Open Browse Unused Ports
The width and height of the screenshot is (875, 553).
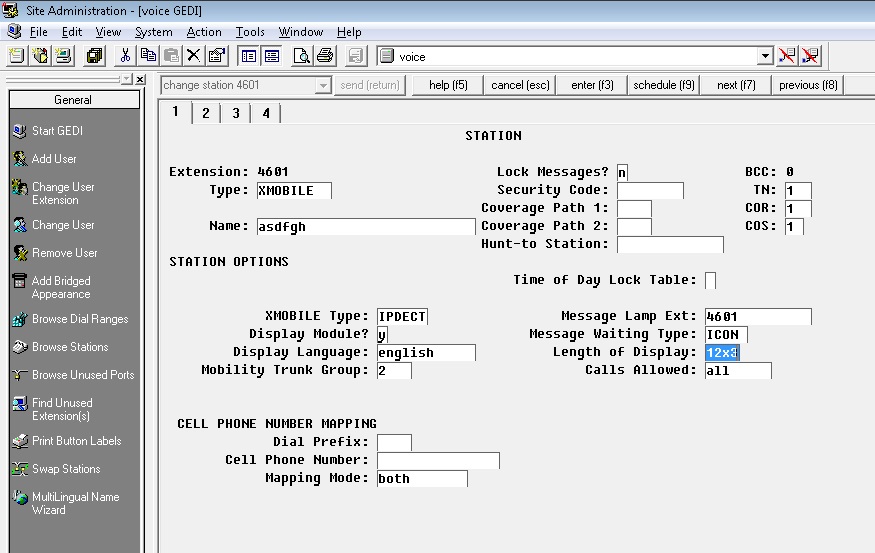[74, 375]
